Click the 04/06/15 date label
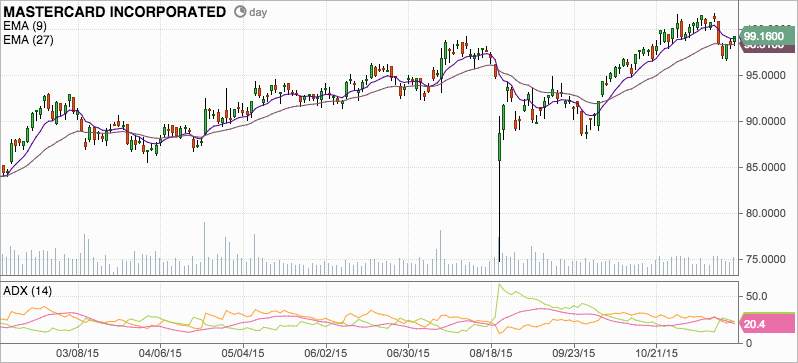Image resolution: width=798 pixels, height=363 pixels. click(x=161, y=353)
